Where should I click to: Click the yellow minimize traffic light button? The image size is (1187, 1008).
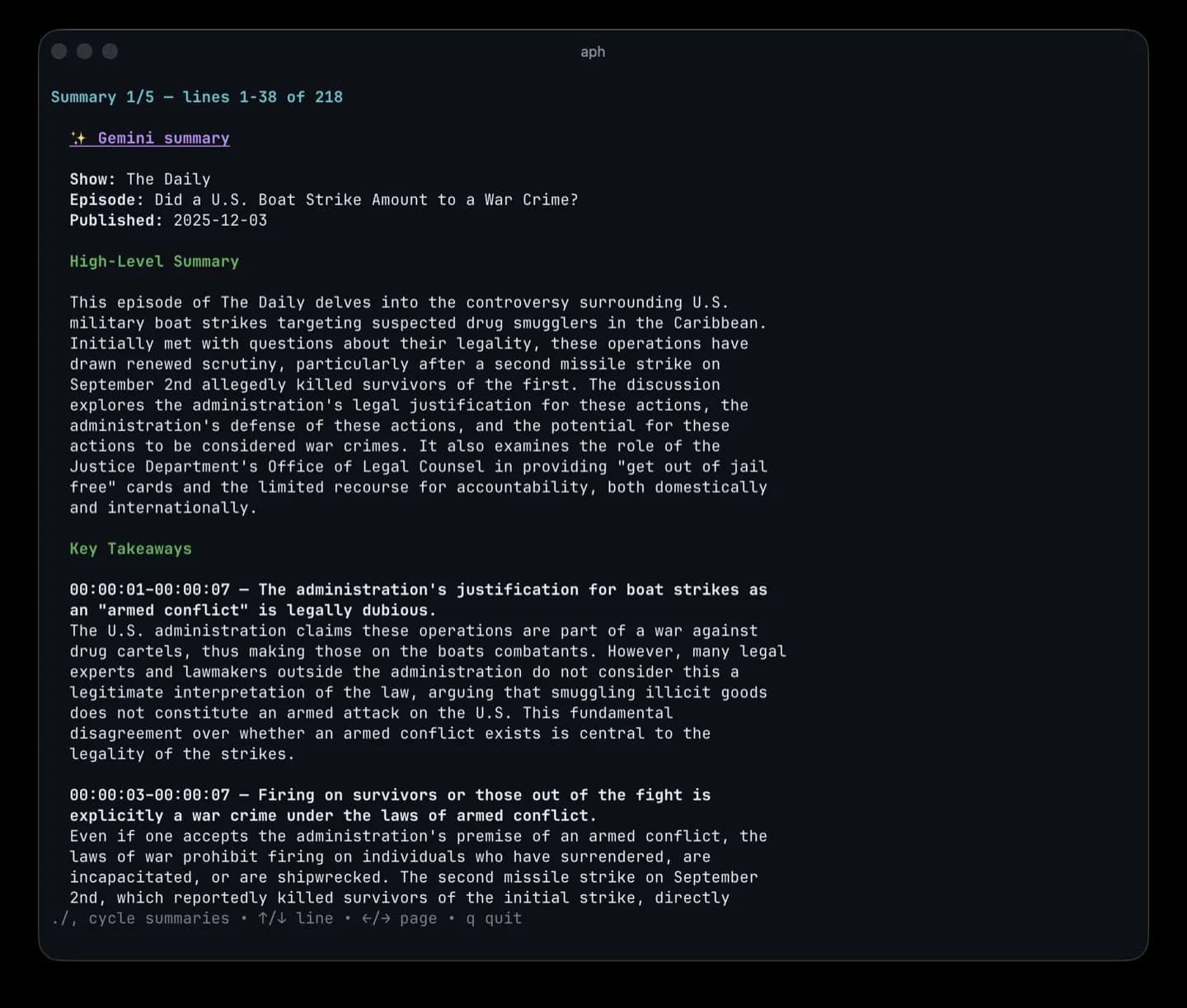coord(84,51)
